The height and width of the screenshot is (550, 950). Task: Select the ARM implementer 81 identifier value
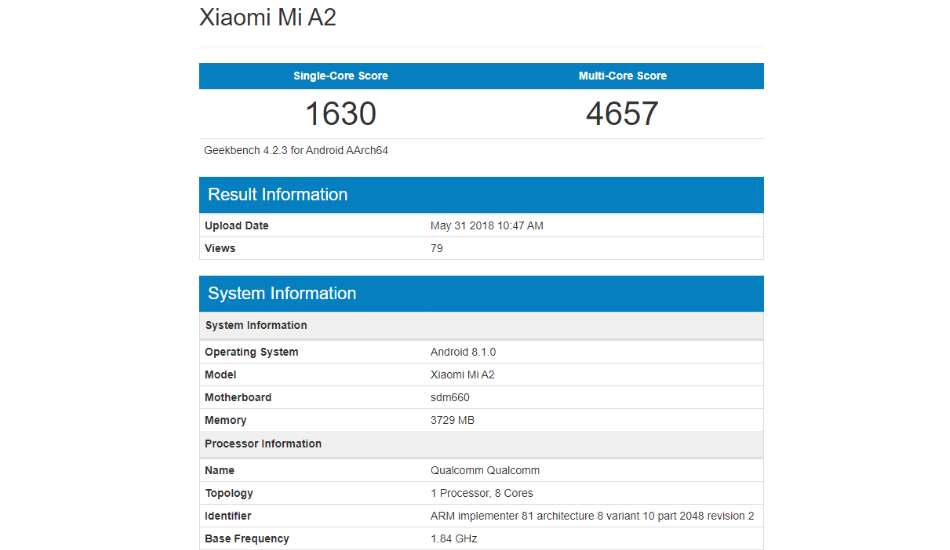click(x=592, y=516)
